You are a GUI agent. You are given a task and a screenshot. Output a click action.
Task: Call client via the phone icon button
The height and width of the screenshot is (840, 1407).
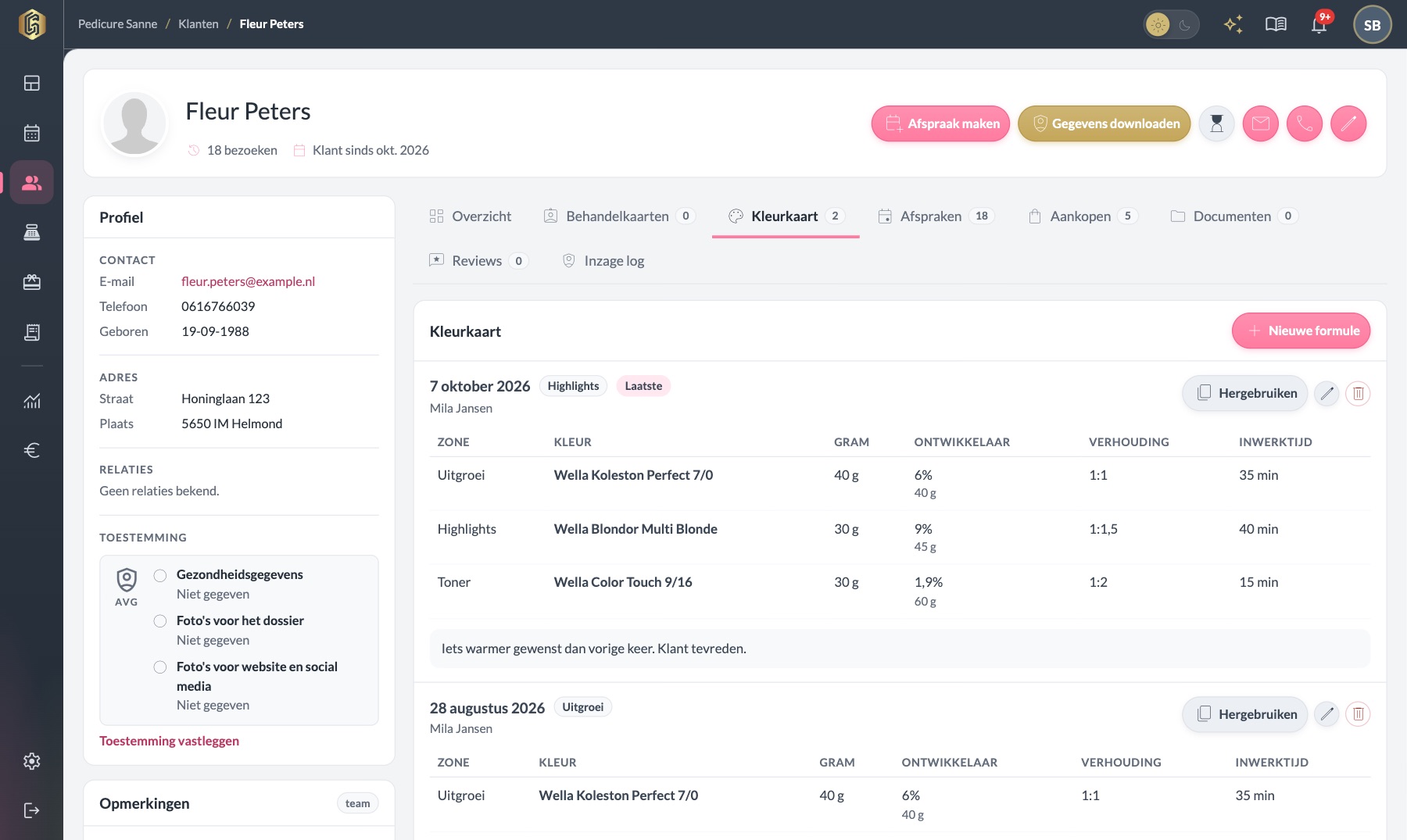[1305, 123]
